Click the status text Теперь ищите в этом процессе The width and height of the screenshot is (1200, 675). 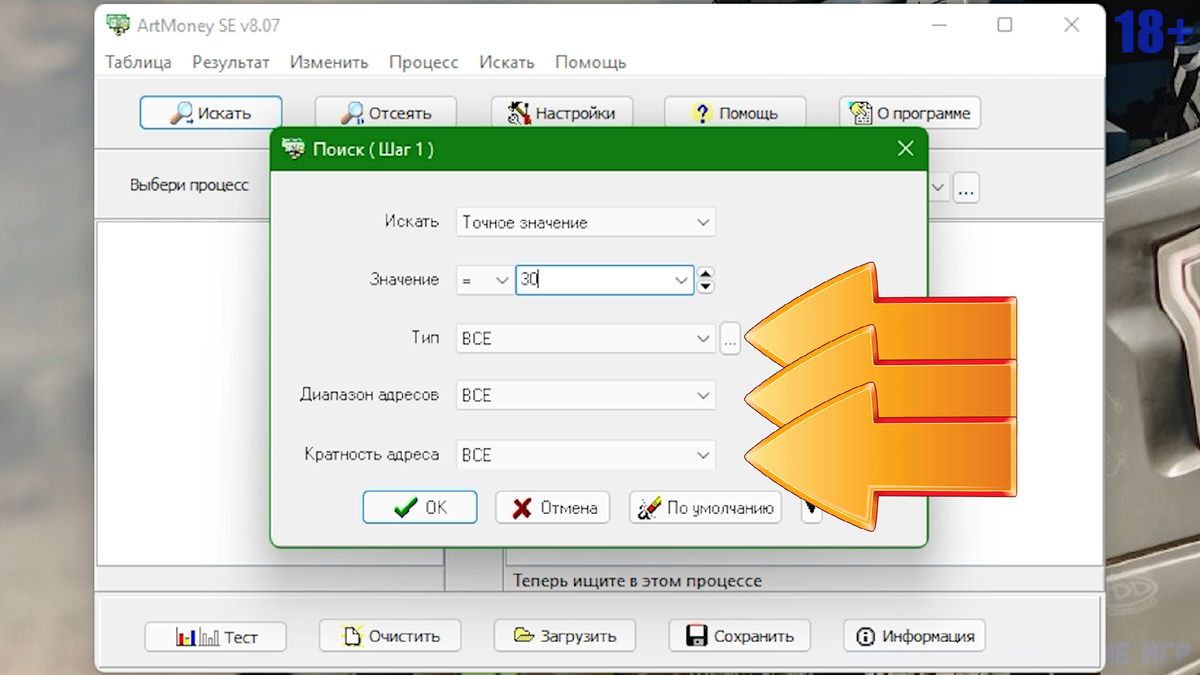[x=637, y=581]
